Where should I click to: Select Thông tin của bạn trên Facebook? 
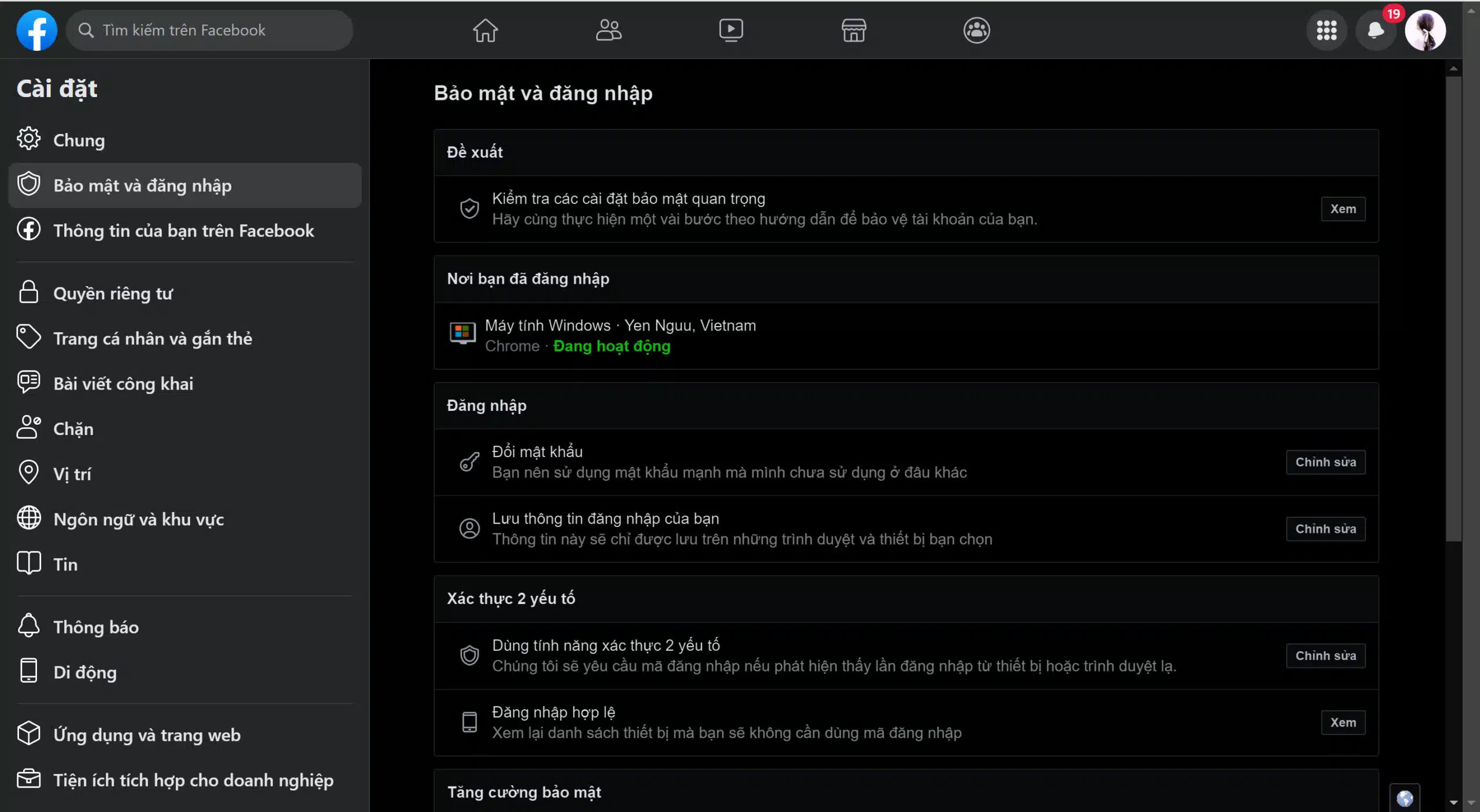(184, 229)
